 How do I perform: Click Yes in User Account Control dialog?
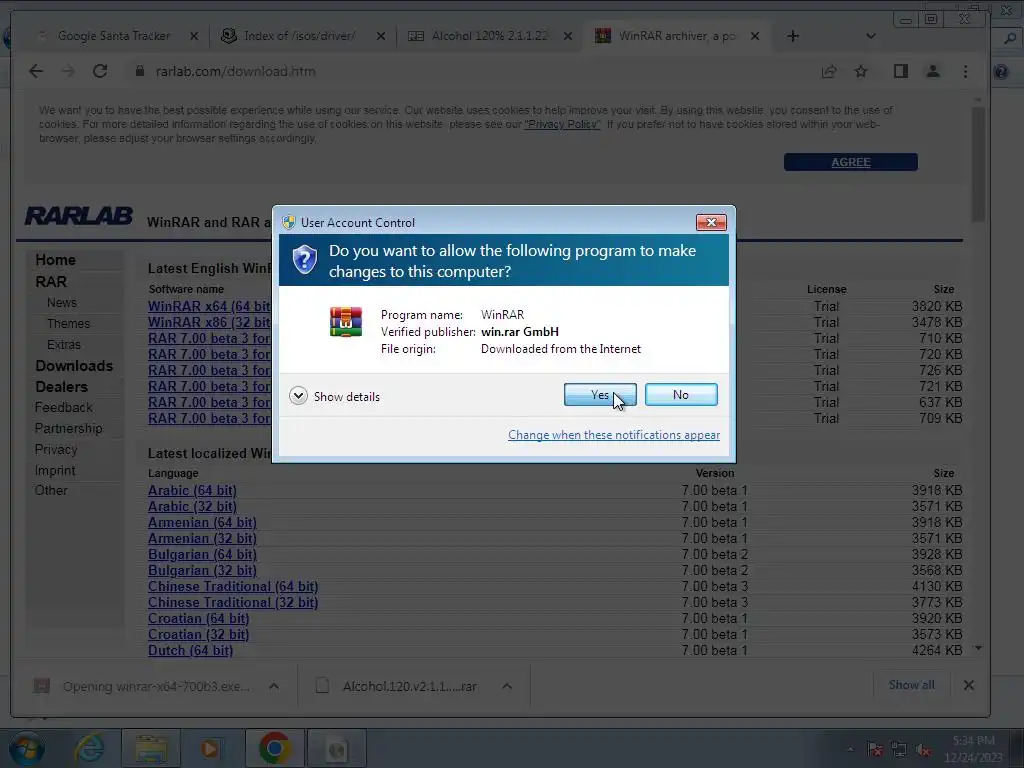pos(600,394)
